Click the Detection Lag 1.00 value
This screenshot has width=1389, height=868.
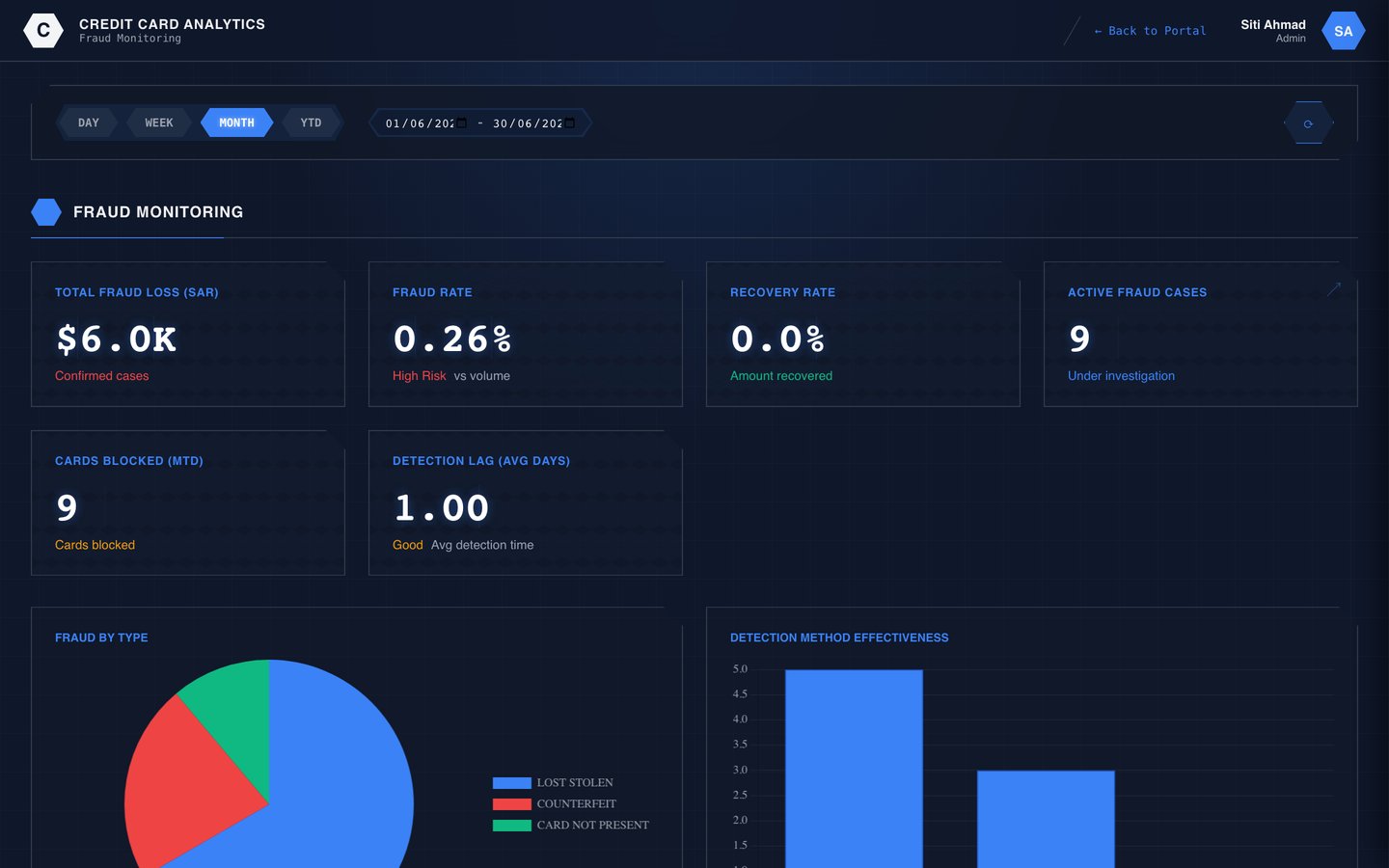coord(442,508)
